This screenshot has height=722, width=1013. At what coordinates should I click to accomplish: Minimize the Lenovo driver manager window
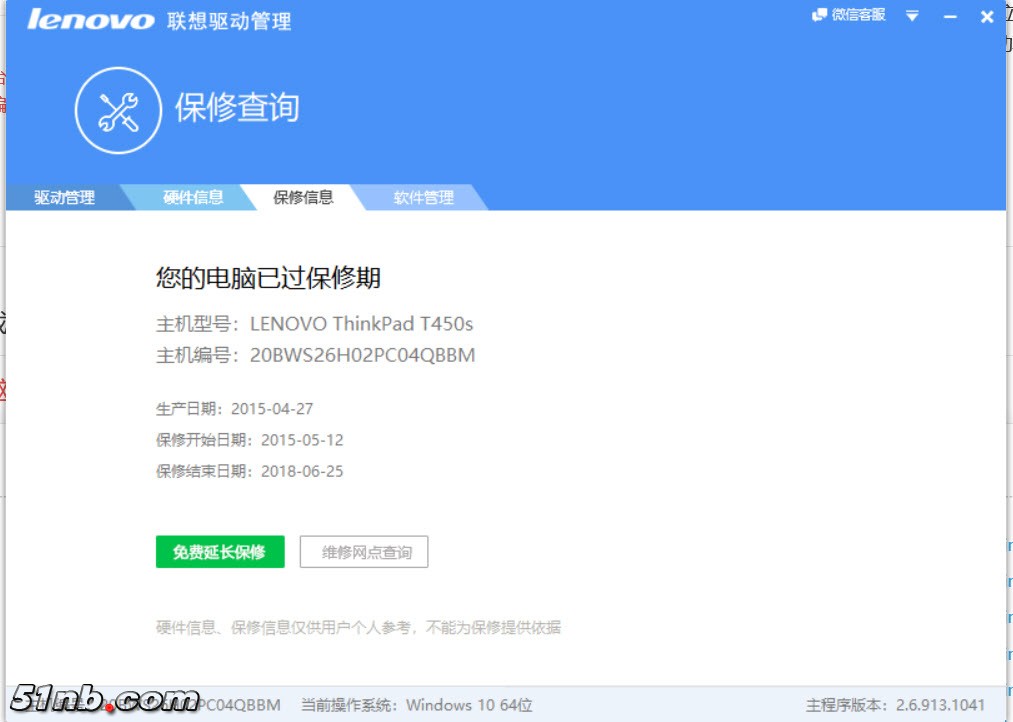coord(950,17)
